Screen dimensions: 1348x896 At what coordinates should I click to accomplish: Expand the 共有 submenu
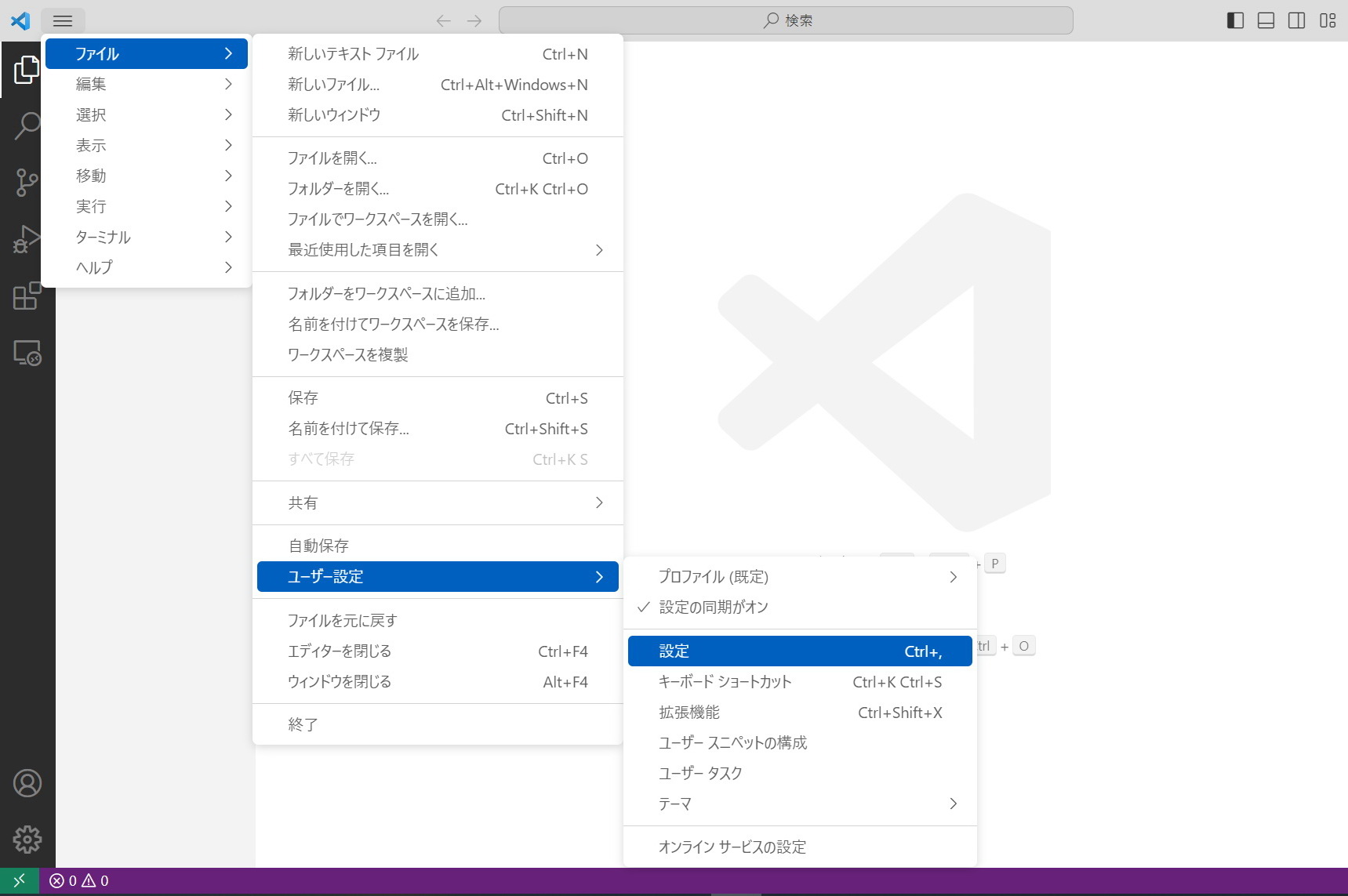[x=438, y=502]
